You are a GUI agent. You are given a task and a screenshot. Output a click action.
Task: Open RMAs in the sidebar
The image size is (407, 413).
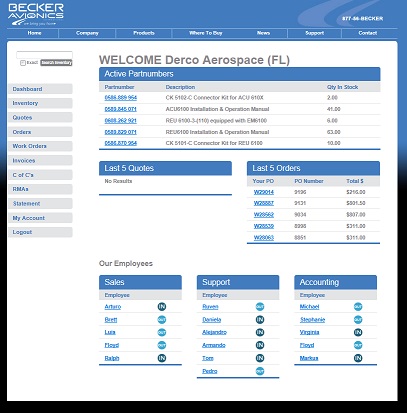pos(40,189)
